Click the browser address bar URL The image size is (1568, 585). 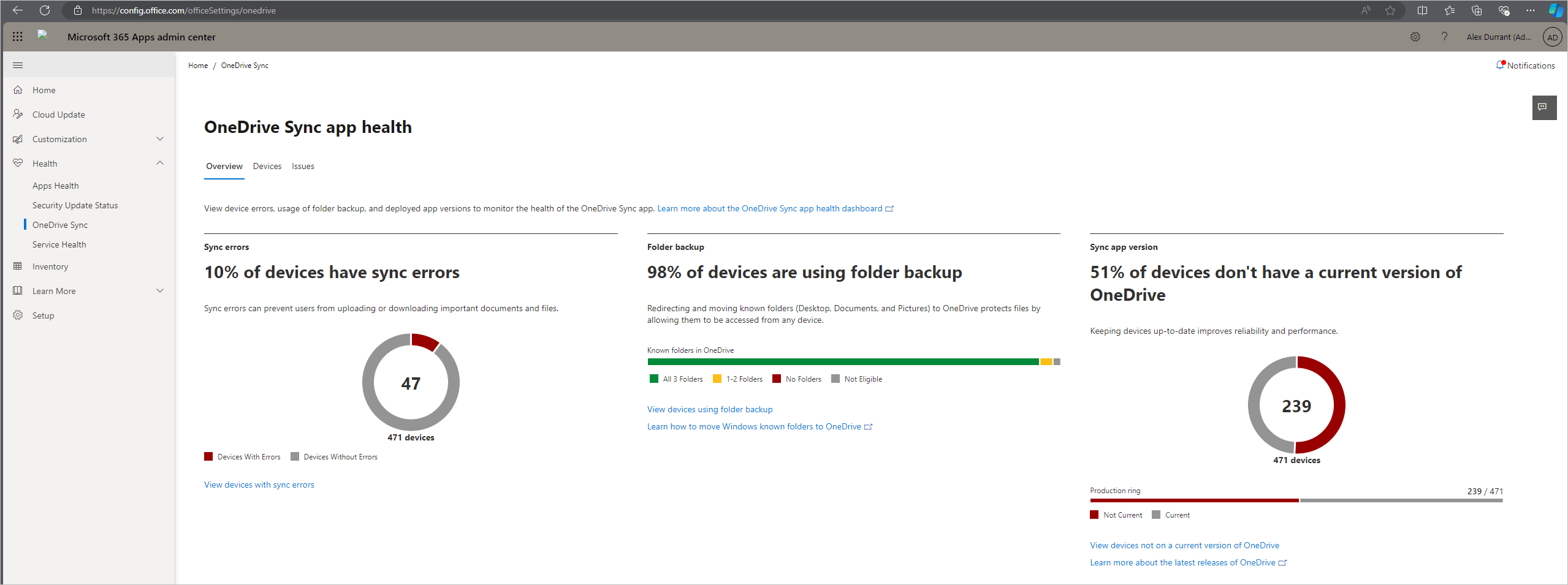(x=184, y=10)
